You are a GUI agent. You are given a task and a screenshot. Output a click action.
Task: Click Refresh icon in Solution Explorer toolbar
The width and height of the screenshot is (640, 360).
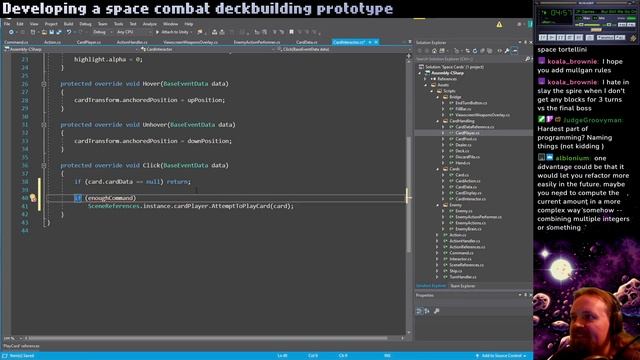click(475, 51)
